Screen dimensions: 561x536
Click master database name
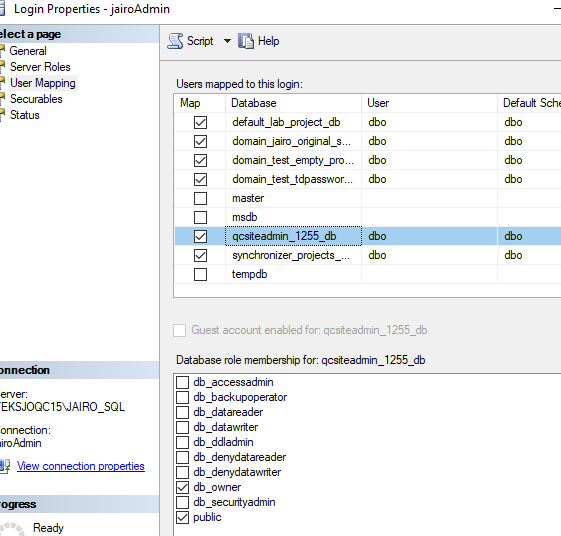(248, 198)
